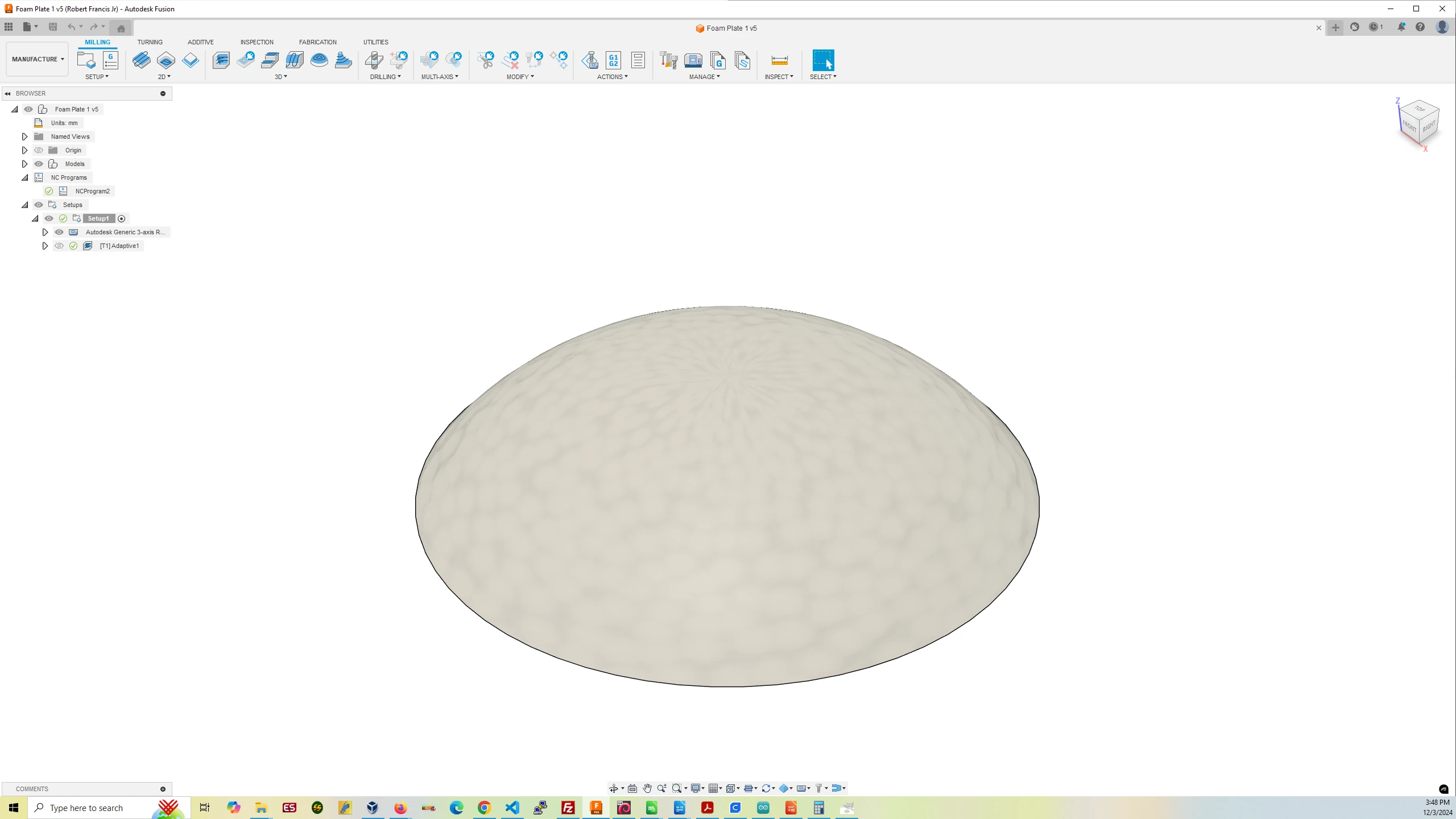The image size is (1456, 819).
Task: Expand the COMMENTS panel
Action: (x=163, y=789)
